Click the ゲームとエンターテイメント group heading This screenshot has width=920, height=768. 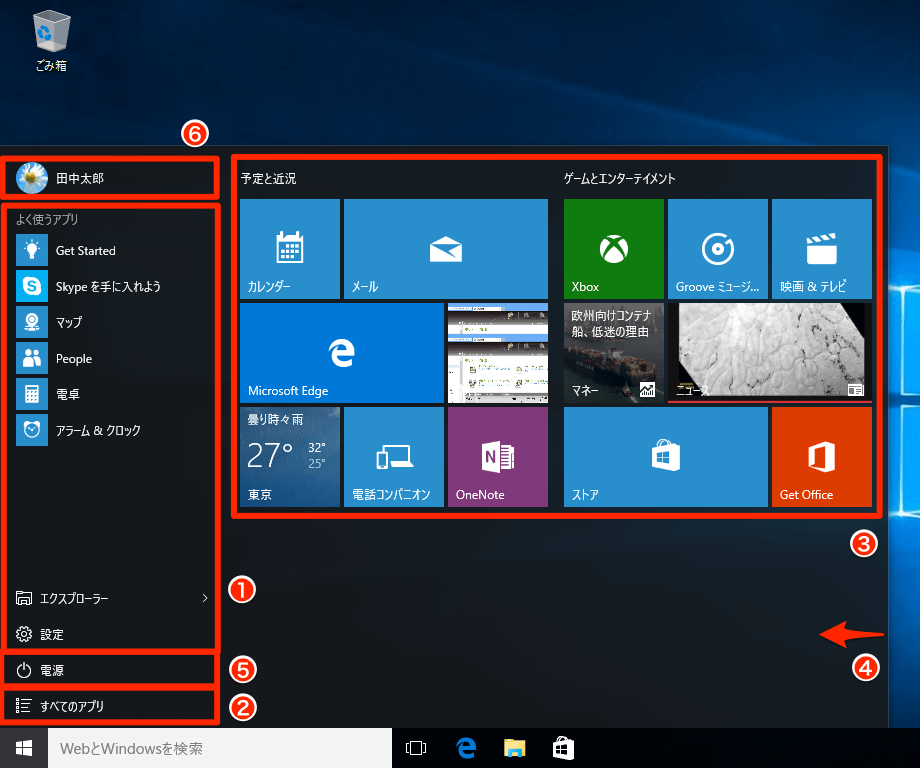coord(620,178)
